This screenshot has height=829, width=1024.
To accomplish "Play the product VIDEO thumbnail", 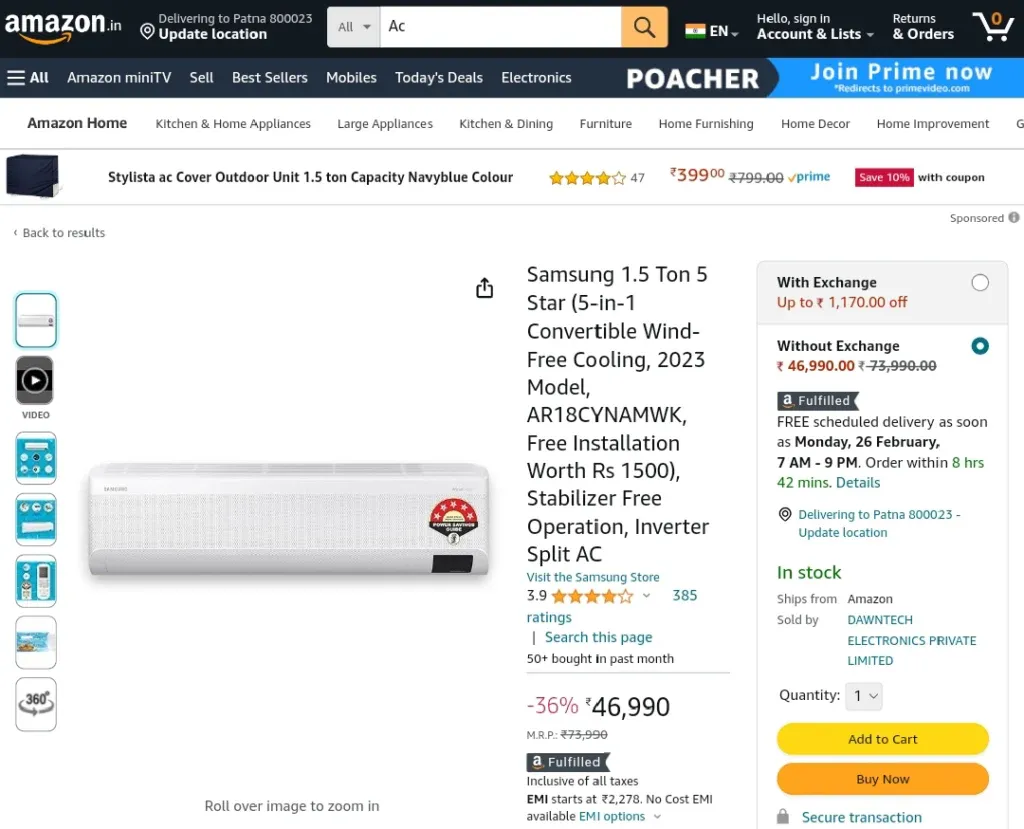I will (x=35, y=380).
